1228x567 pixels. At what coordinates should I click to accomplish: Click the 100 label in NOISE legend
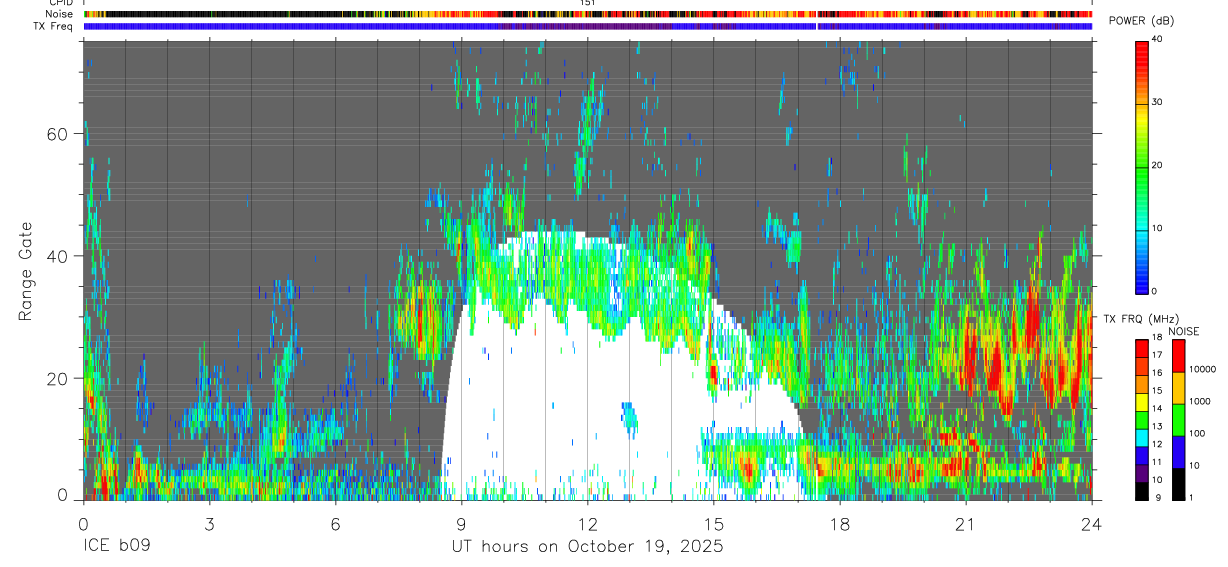pyautogui.click(x=1197, y=433)
